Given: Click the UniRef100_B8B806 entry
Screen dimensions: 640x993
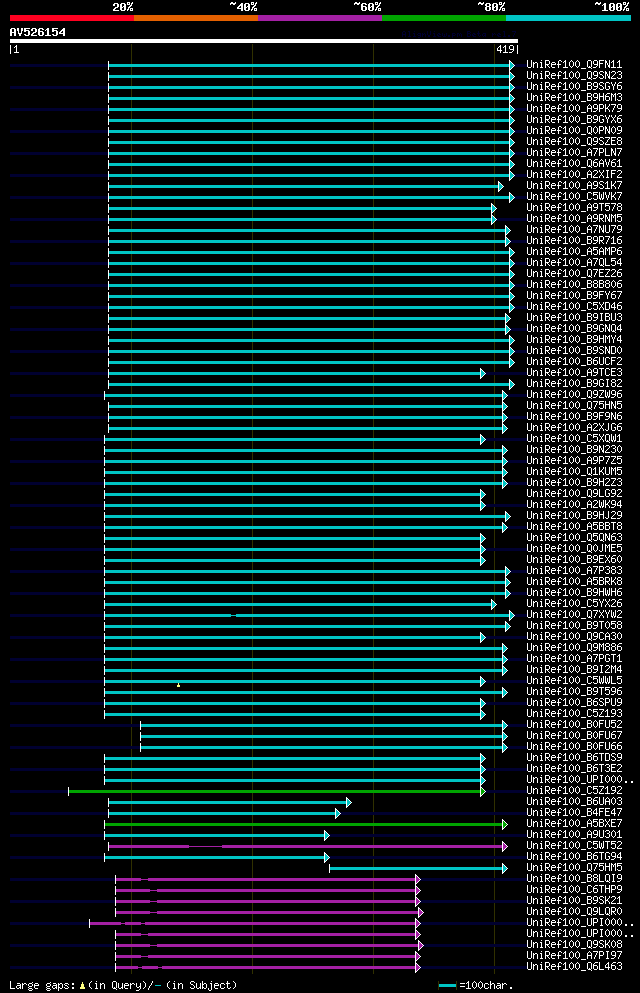Looking at the screenshot, I should pos(574,284).
